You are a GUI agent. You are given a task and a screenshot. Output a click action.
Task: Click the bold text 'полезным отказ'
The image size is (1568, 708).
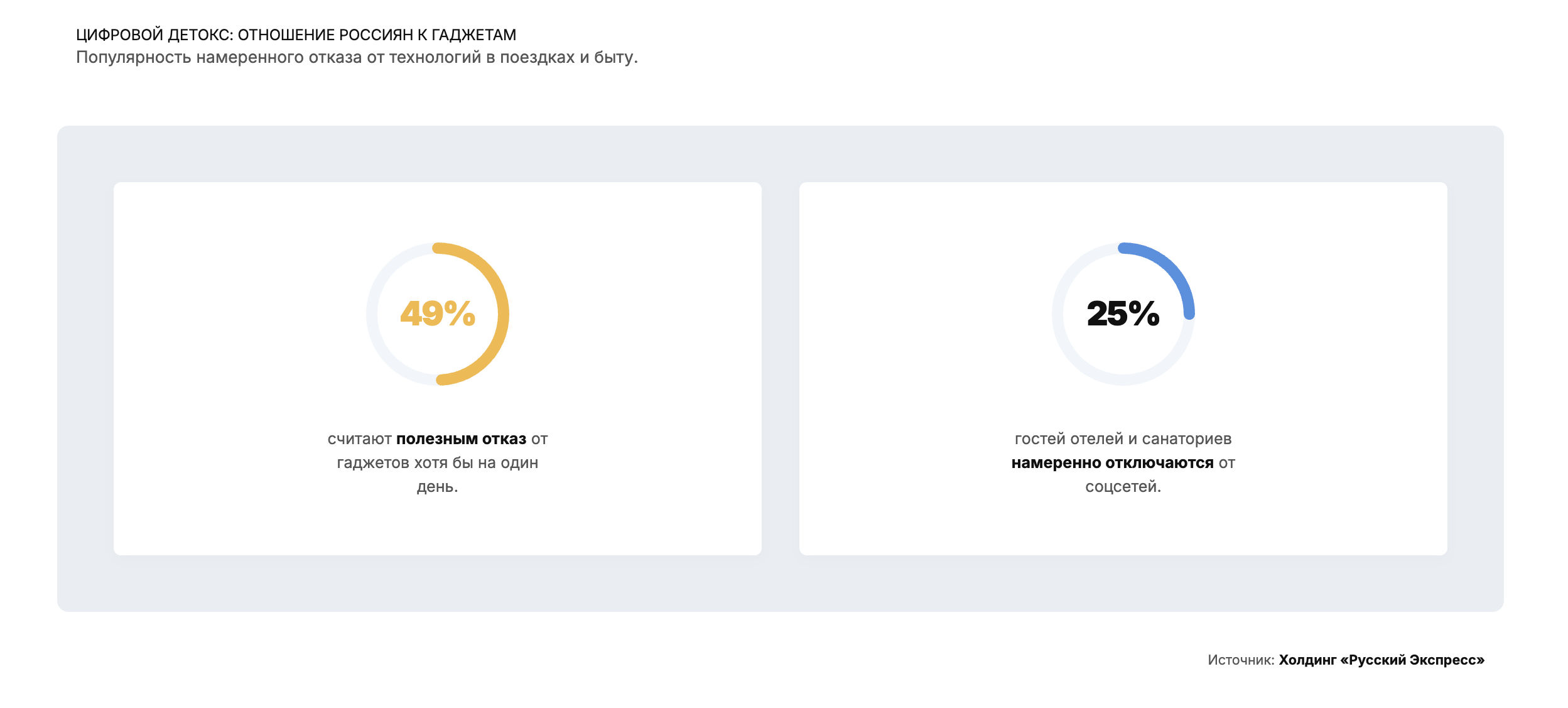click(x=461, y=439)
